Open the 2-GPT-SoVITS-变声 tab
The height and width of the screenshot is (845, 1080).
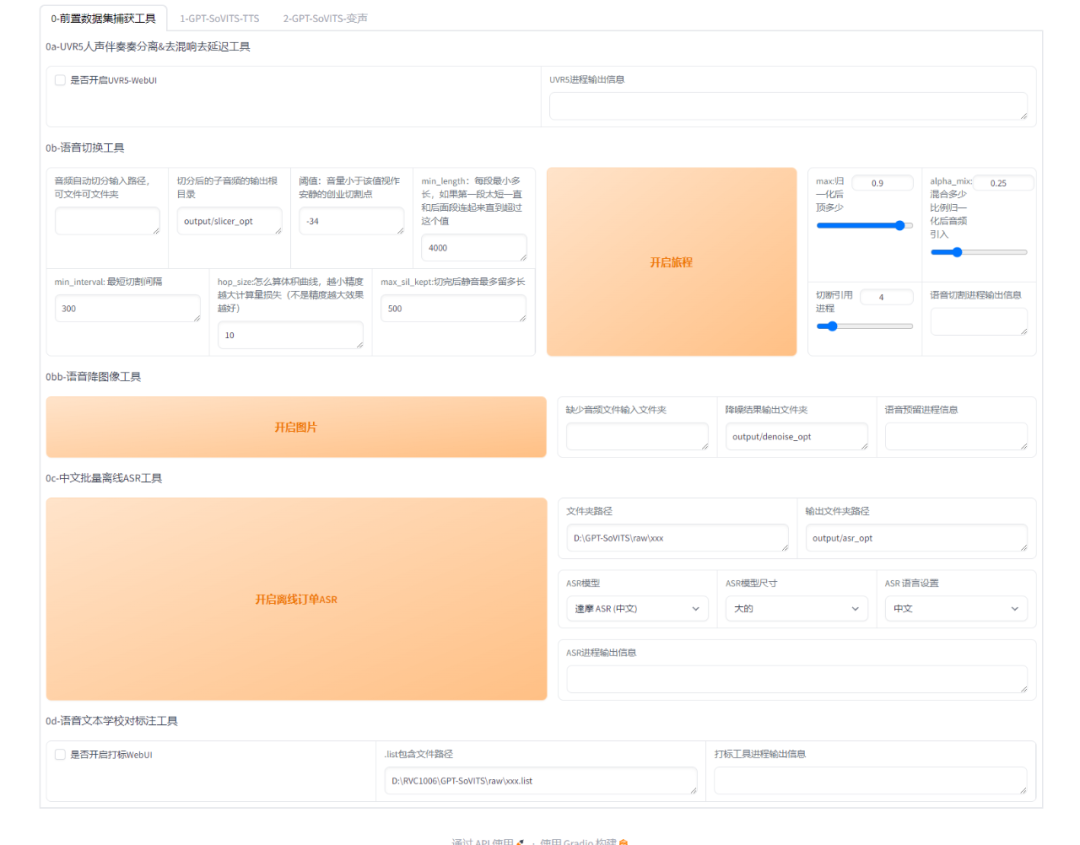[325, 19]
